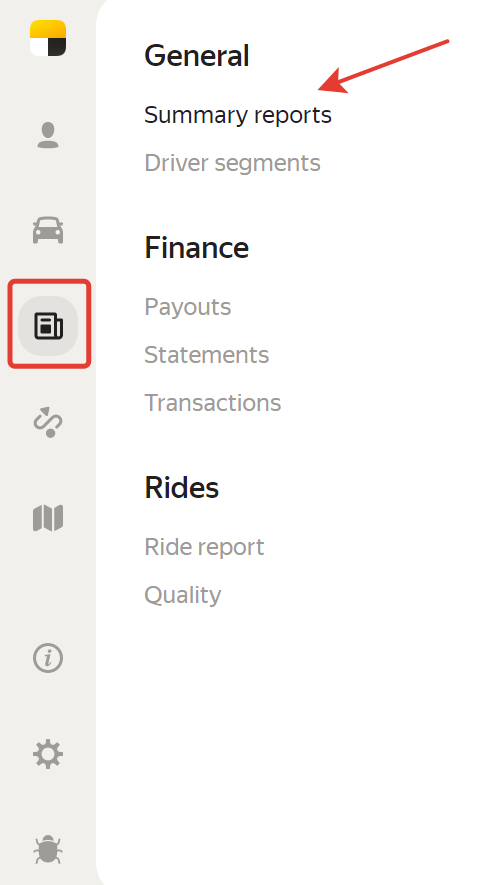Open the Ride report page
This screenshot has height=885, width=490.
[204, 547]
